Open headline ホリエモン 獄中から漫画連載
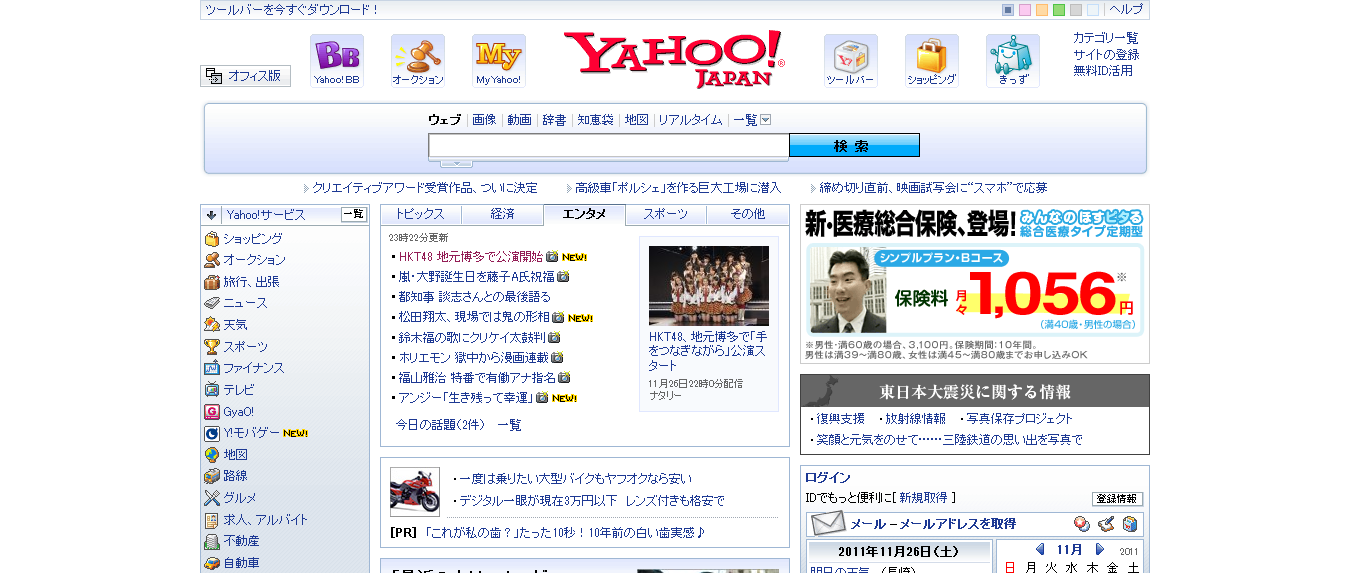This screenshot has width=1349, height=573. coord(473,357)
